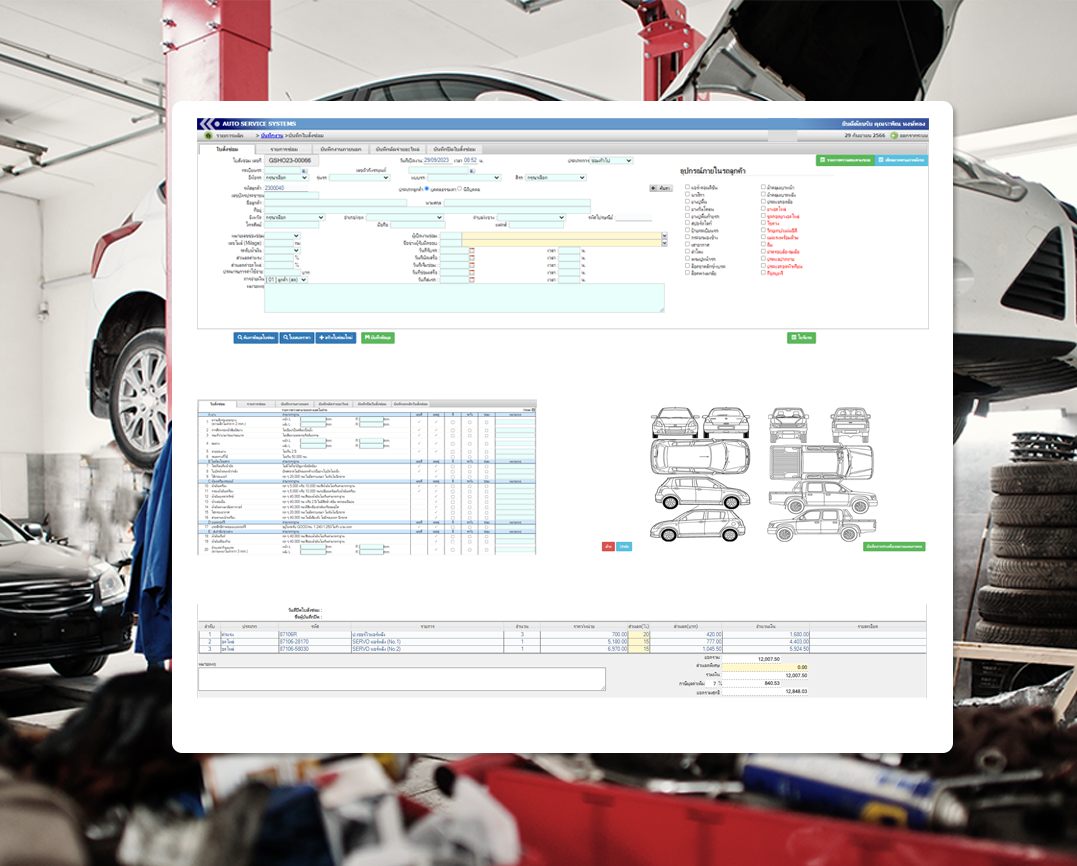Open the สีรถ car color dropdown

click(x=556, y=178)
